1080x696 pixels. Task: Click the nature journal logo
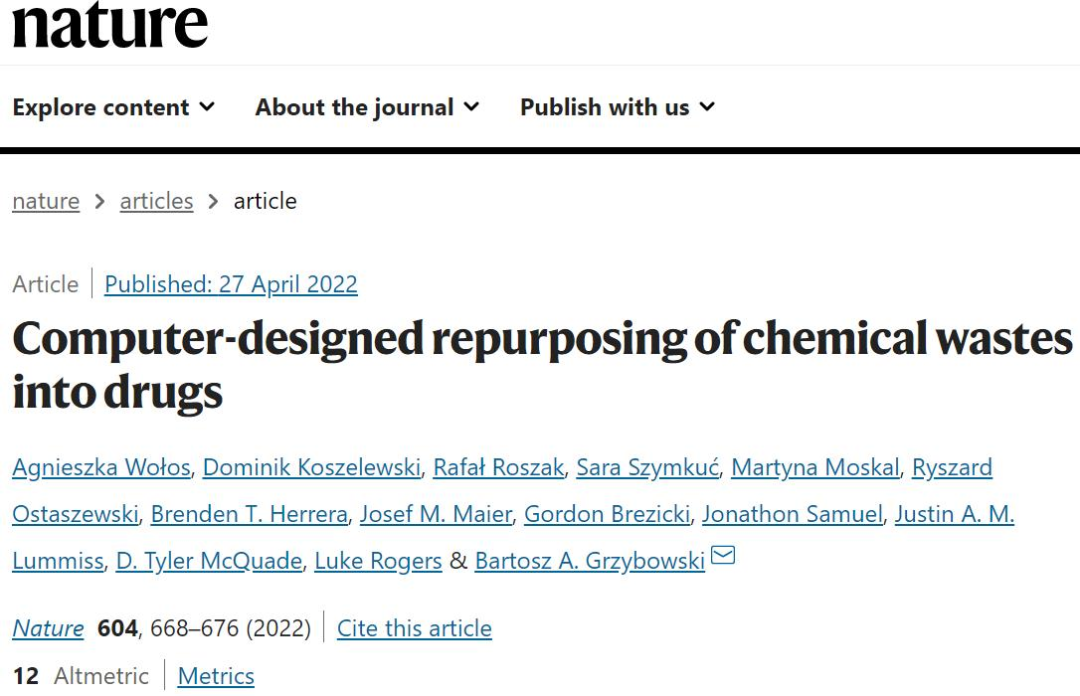tap(110, 25)
